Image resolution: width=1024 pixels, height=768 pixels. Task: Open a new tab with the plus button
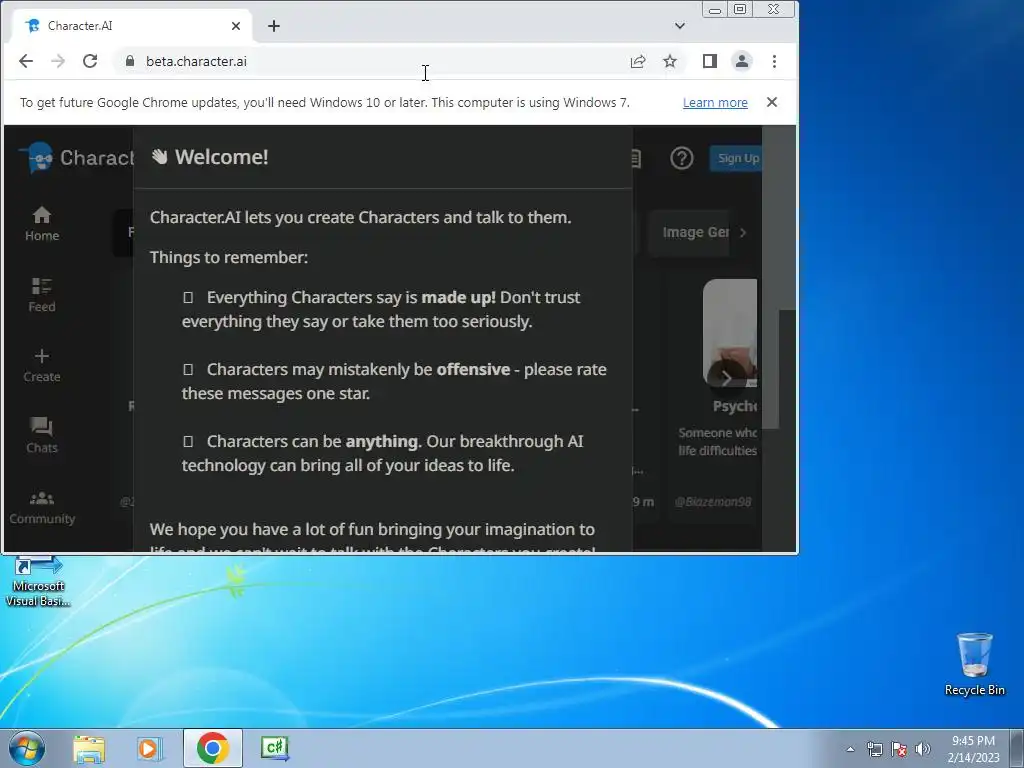[274, 26]
